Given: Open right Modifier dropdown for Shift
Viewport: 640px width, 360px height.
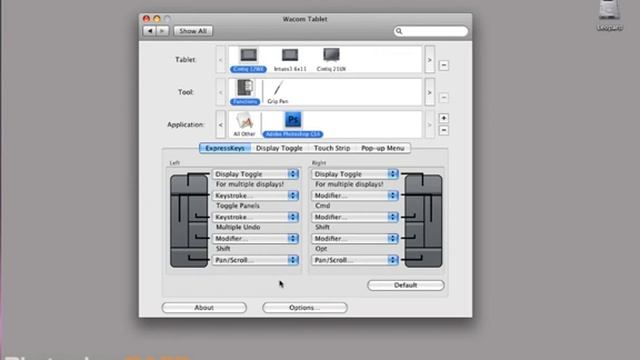Looking at the screenshot, I should click(x=355, y=217).
